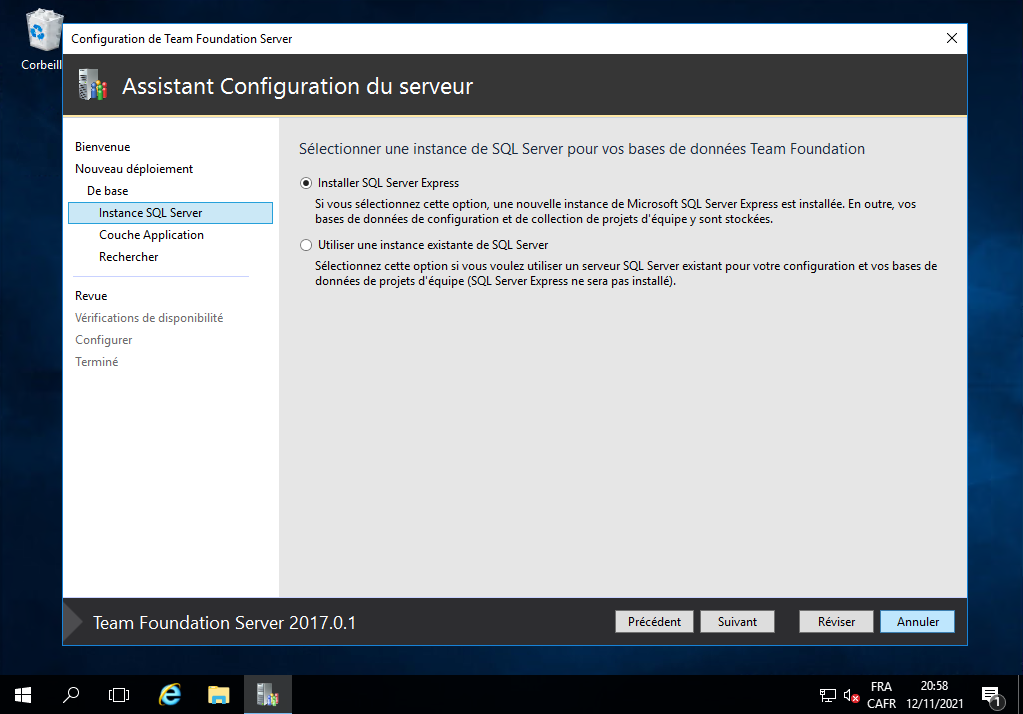The height and width of the screenshot is (714, 1023).
Task: Open Task View on the taskbar
Action: pyautogui.click(x=119, y=694)
